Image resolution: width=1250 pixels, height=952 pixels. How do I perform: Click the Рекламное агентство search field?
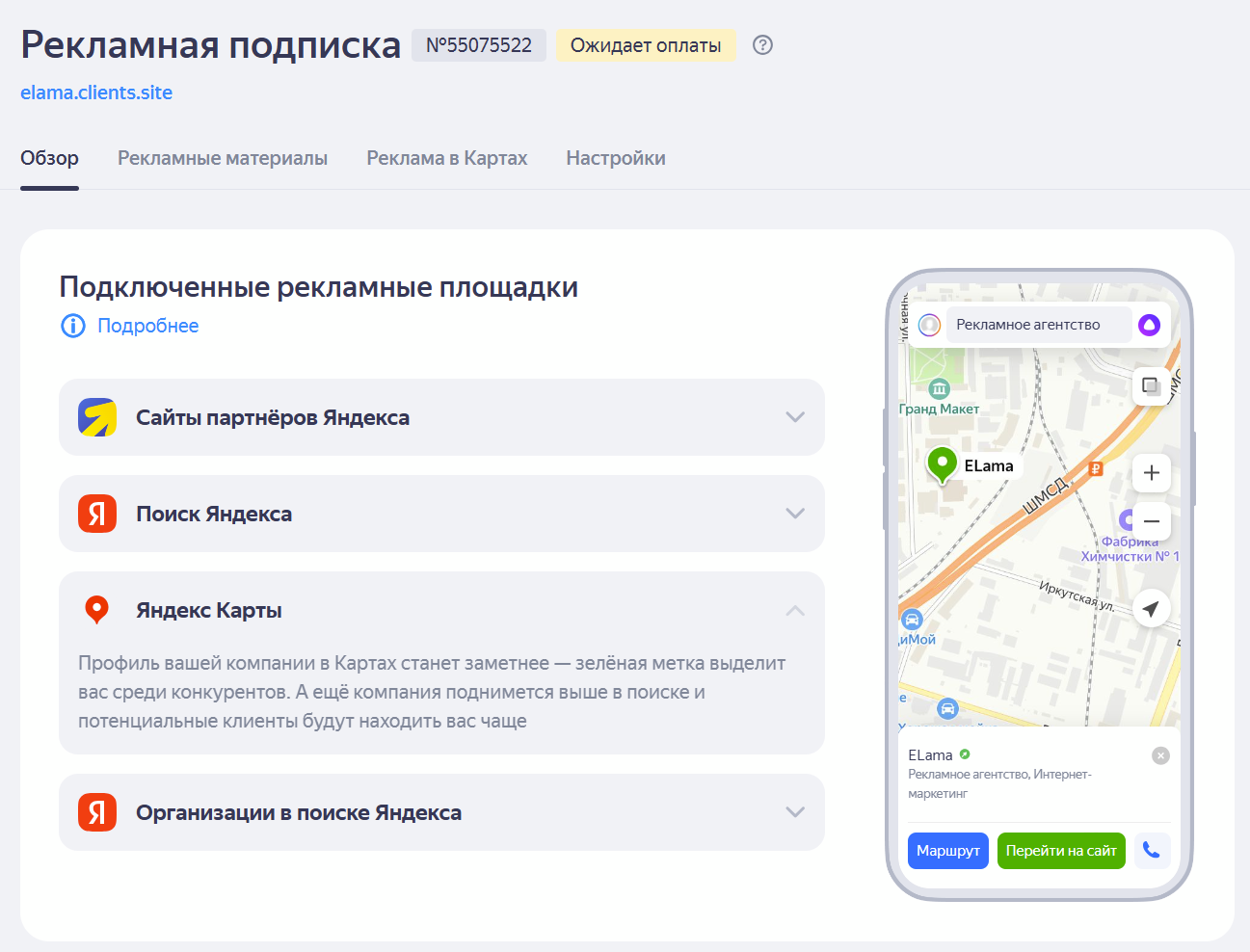pyautogui.click(x=1039, y=325)
